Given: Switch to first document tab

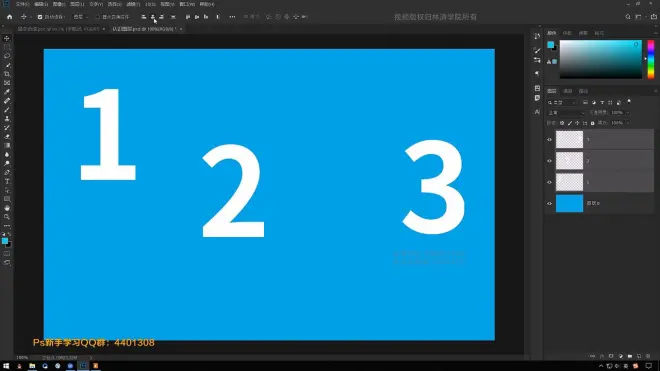Looking at the screenshot, I should 58,29.
